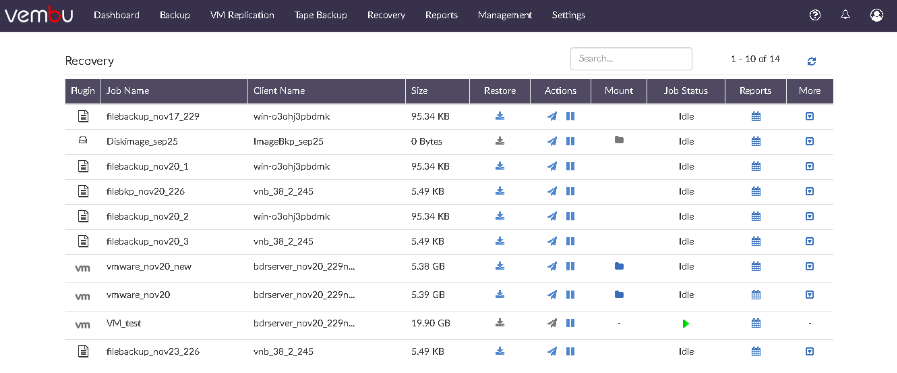Click restore icon for vmware_nov20
Screen dimensions: 897x373
499,295
